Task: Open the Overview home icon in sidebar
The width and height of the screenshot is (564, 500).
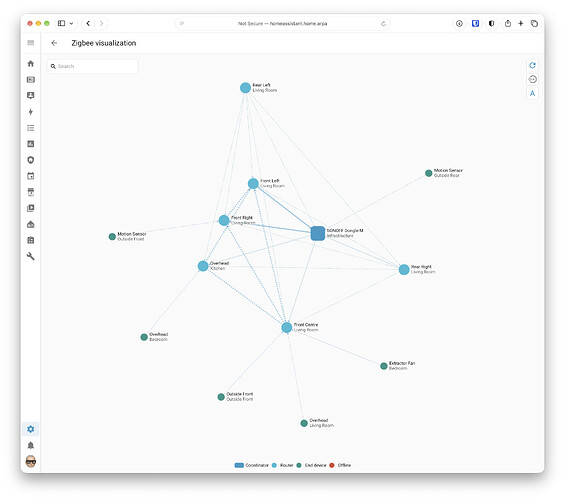Action: (x=31, y=64)
